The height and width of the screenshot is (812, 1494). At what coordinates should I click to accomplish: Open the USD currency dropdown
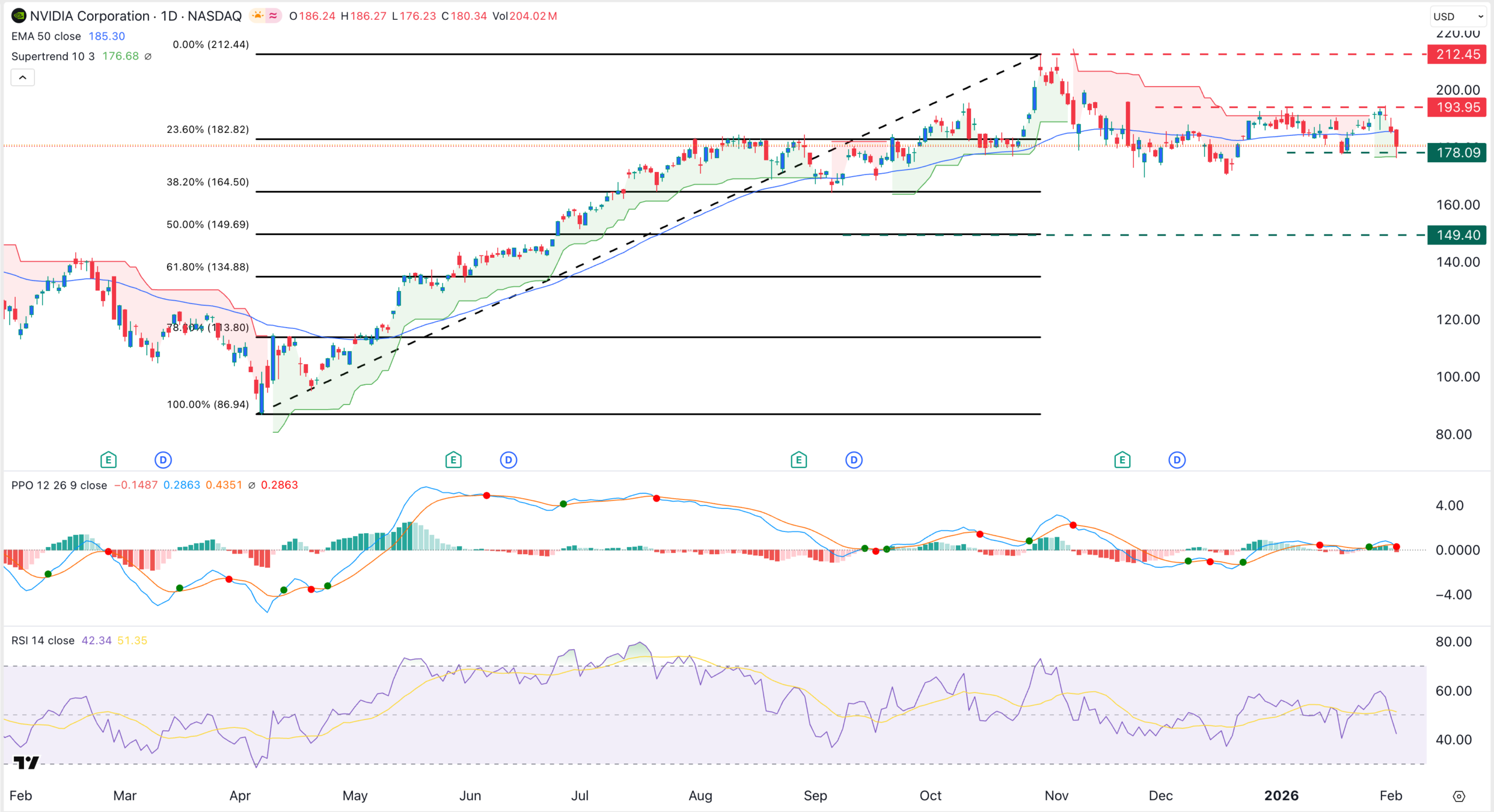pyautogui.click(x=1458, y=16)
